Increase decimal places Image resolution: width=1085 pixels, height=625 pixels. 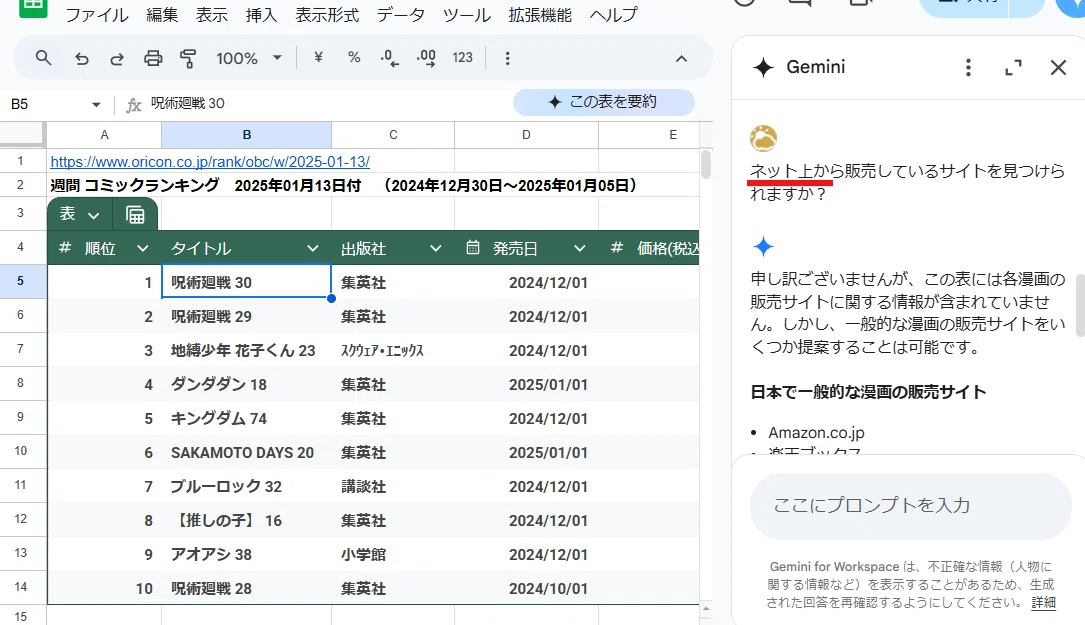point(426,58)
